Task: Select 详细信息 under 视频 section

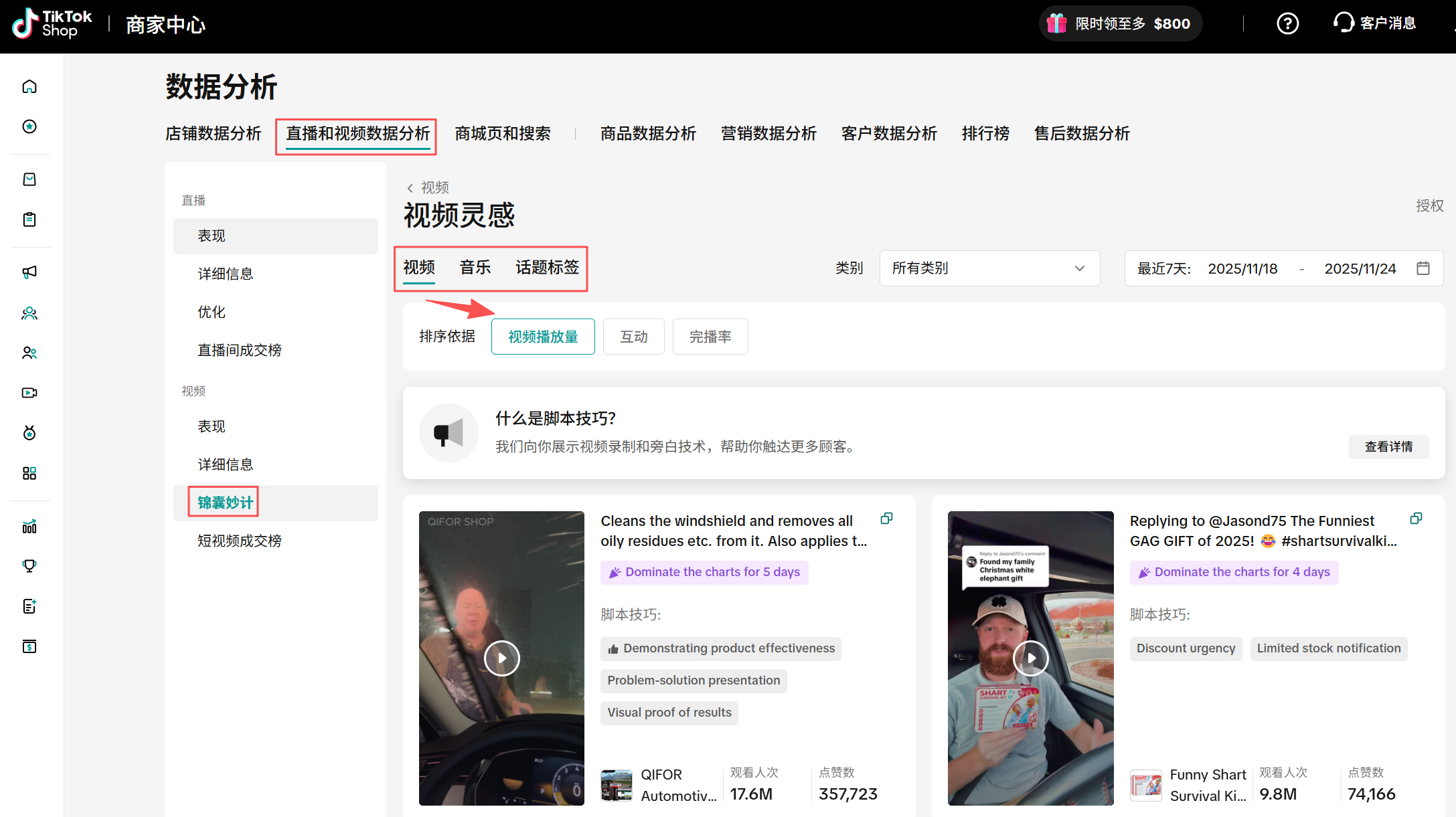Action: coord(275,465)
